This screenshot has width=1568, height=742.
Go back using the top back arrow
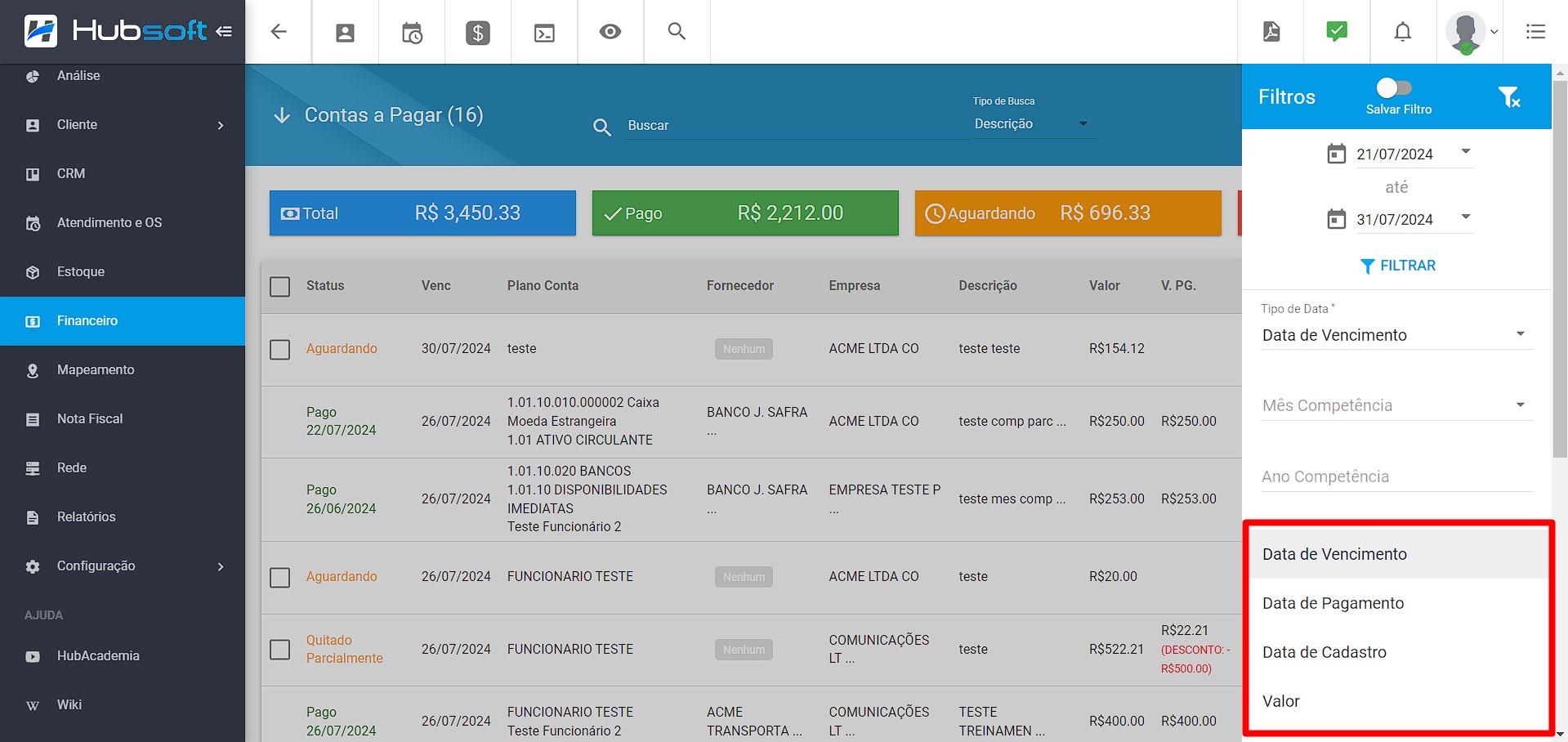279,31
